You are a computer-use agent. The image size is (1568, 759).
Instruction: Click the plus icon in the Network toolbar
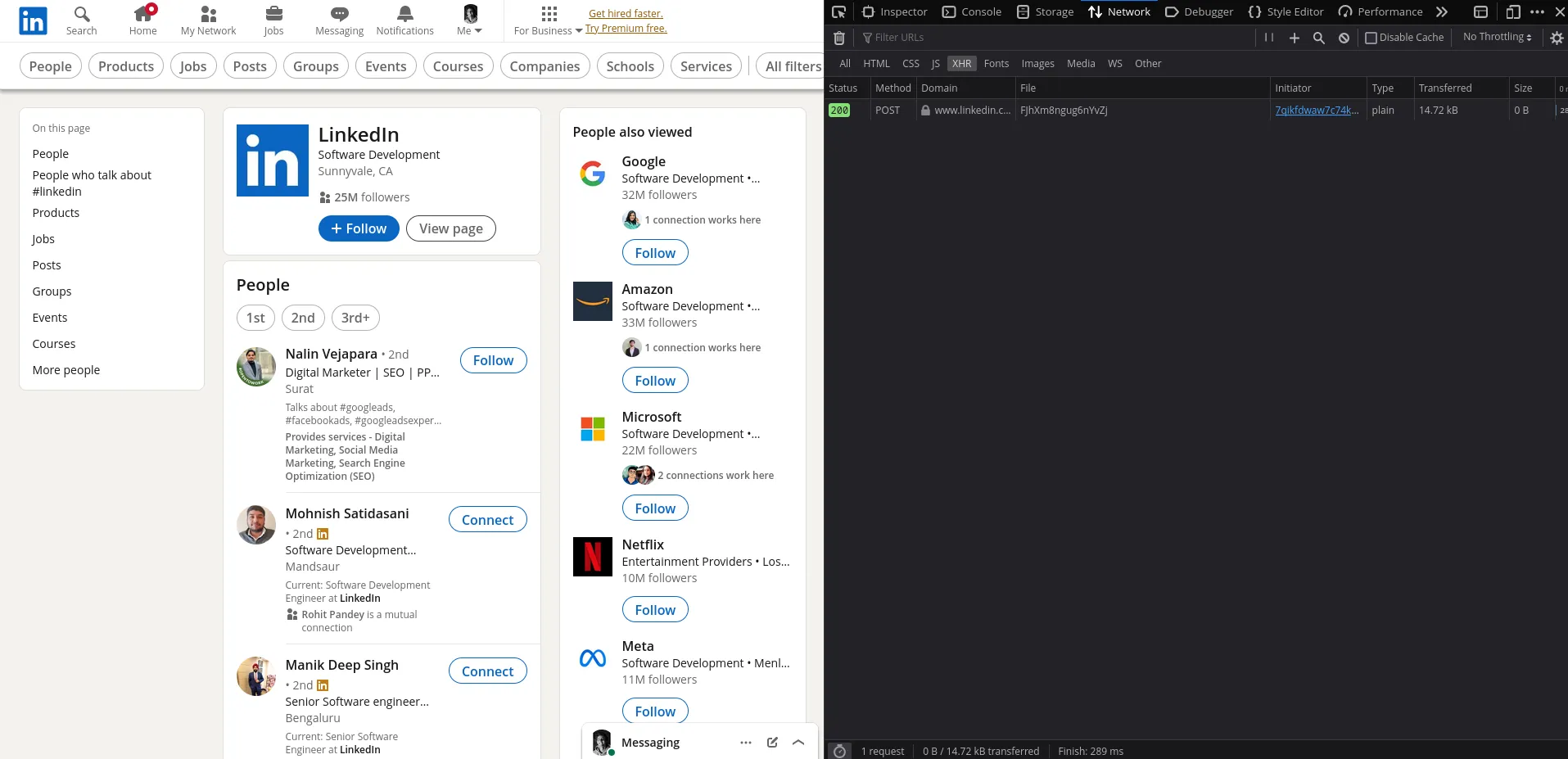pyautogui.click(x=1295, y=38)
